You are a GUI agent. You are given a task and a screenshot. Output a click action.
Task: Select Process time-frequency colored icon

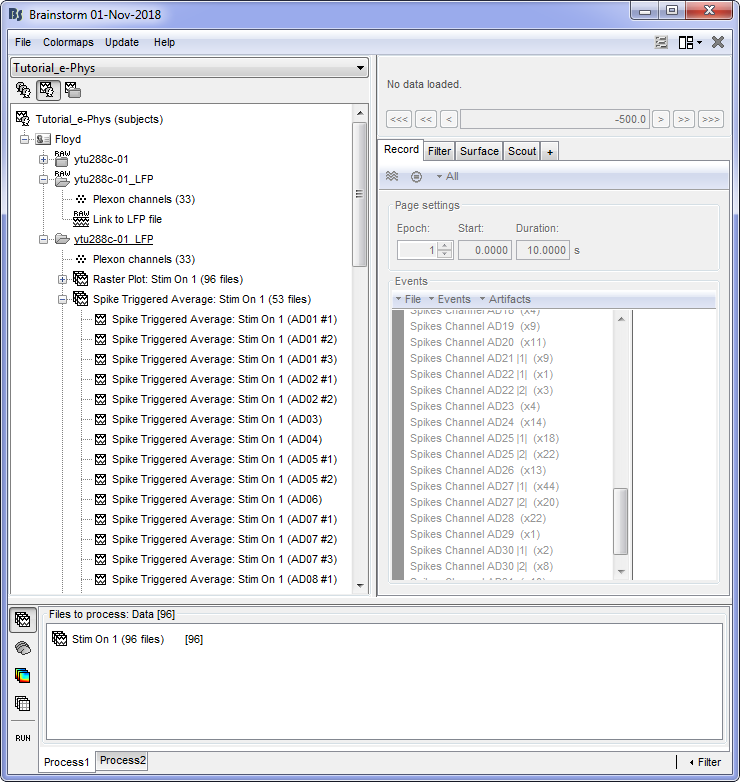point(22,676)
